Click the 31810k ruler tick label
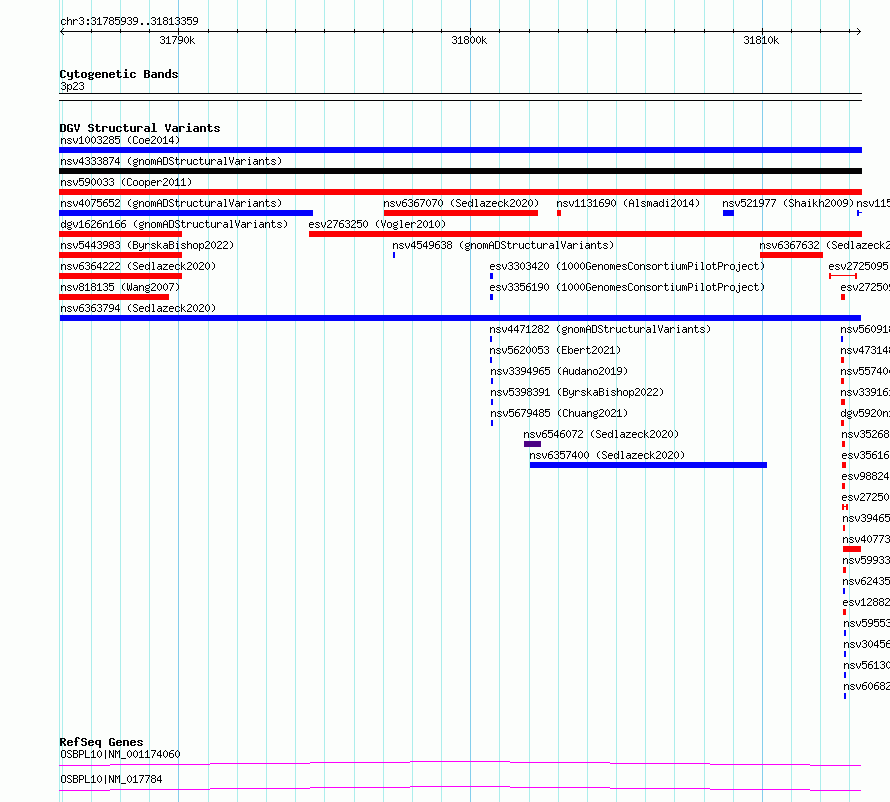Image resolution: width=890 pixels, height=802 pixels. pyautogui.click(x=761, y=40)
